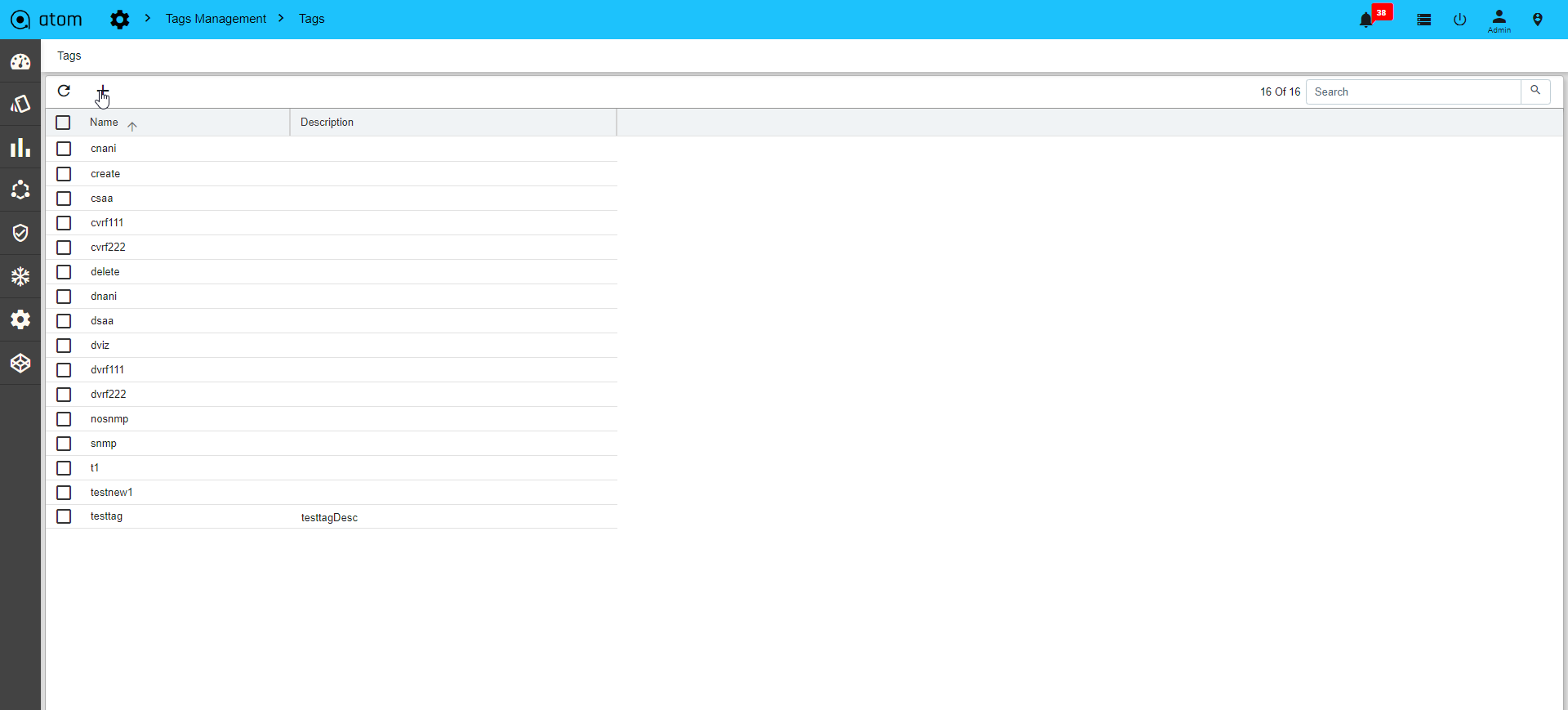Open the notifications bell
Image resolution: width=1568 pixels, height=710 pixels.
(x=1366, y=20)
